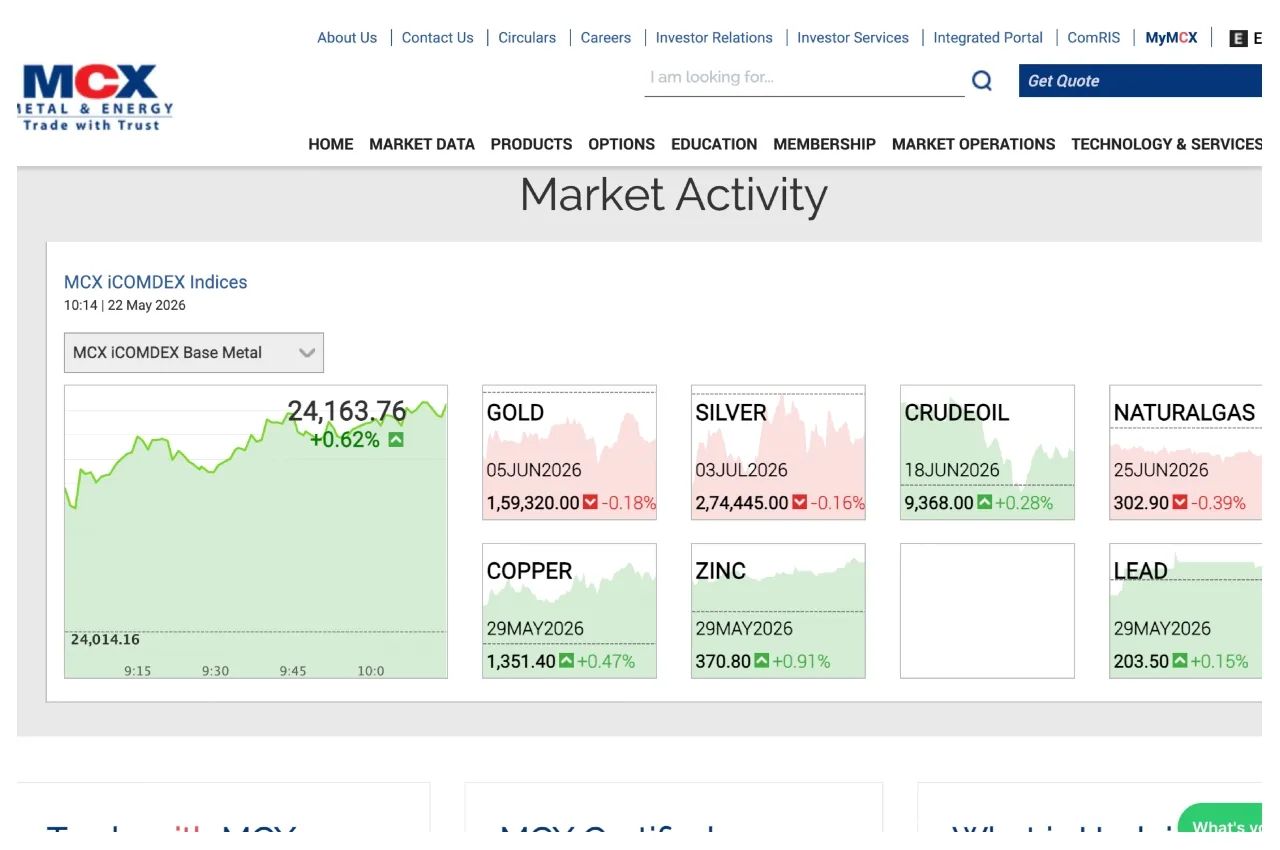The image size is (1280, 850).
Task: Go to Investor Services
Action: 853,38
